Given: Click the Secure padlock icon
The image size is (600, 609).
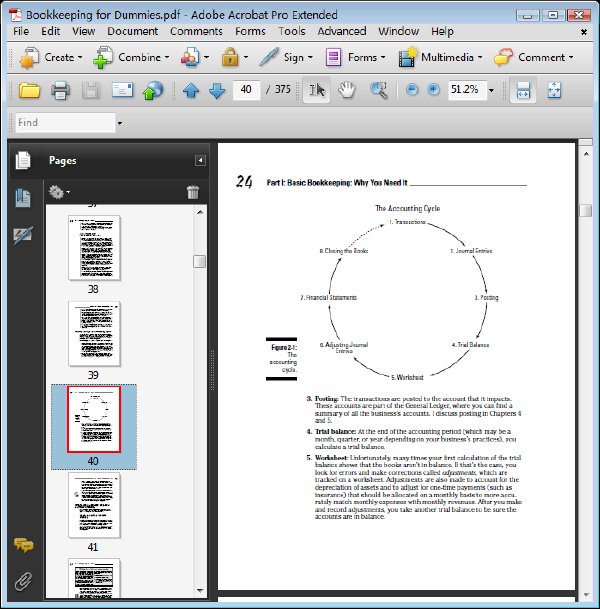Looking at the screenshot, I should coord(230,57).
